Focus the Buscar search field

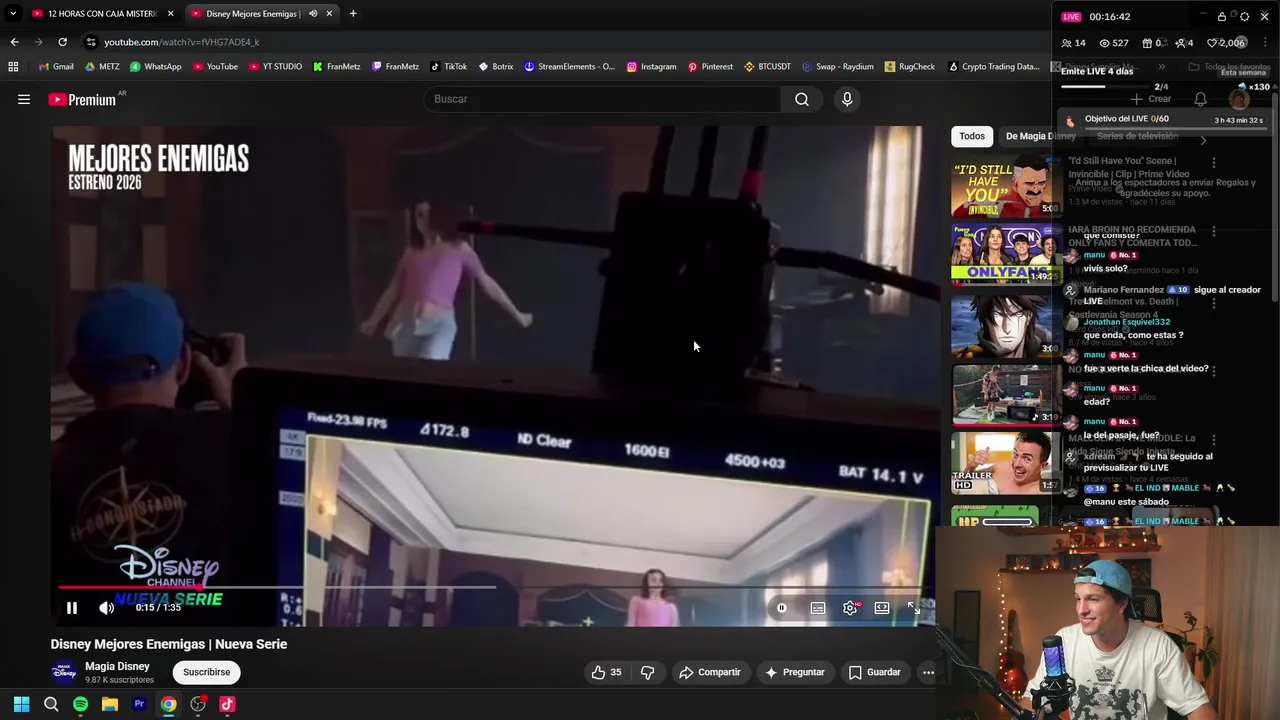click(603, 99)
